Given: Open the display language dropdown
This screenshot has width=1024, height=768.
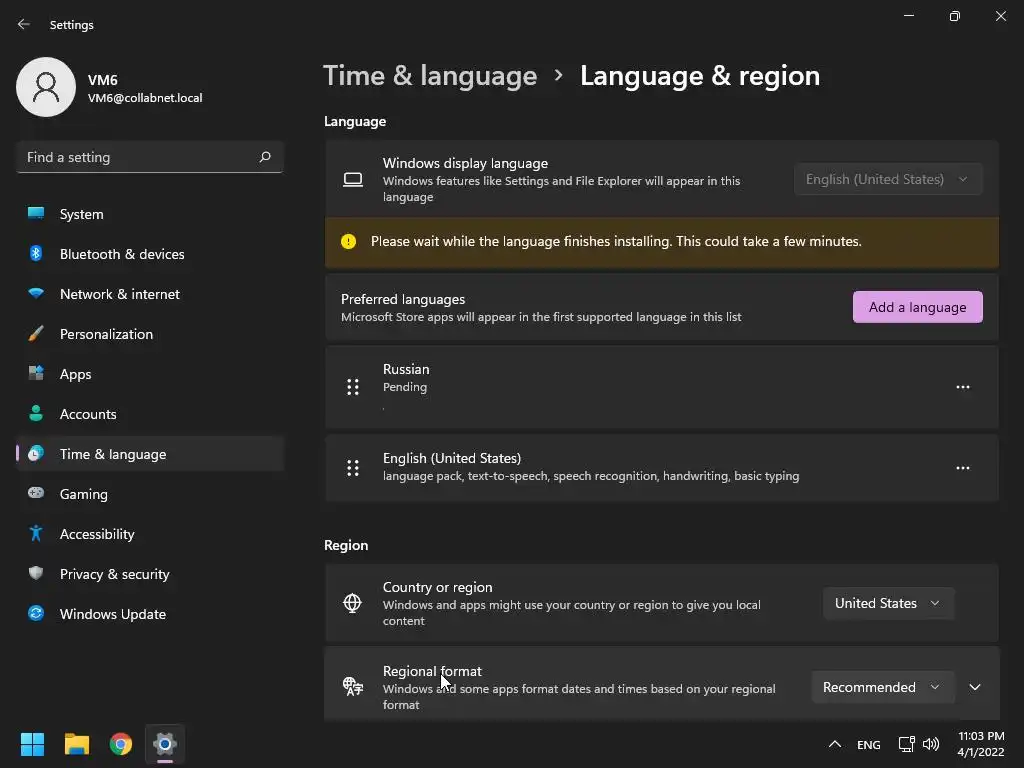Looking at the screenshot, I should pyautogui.click(x=888, y=179).
